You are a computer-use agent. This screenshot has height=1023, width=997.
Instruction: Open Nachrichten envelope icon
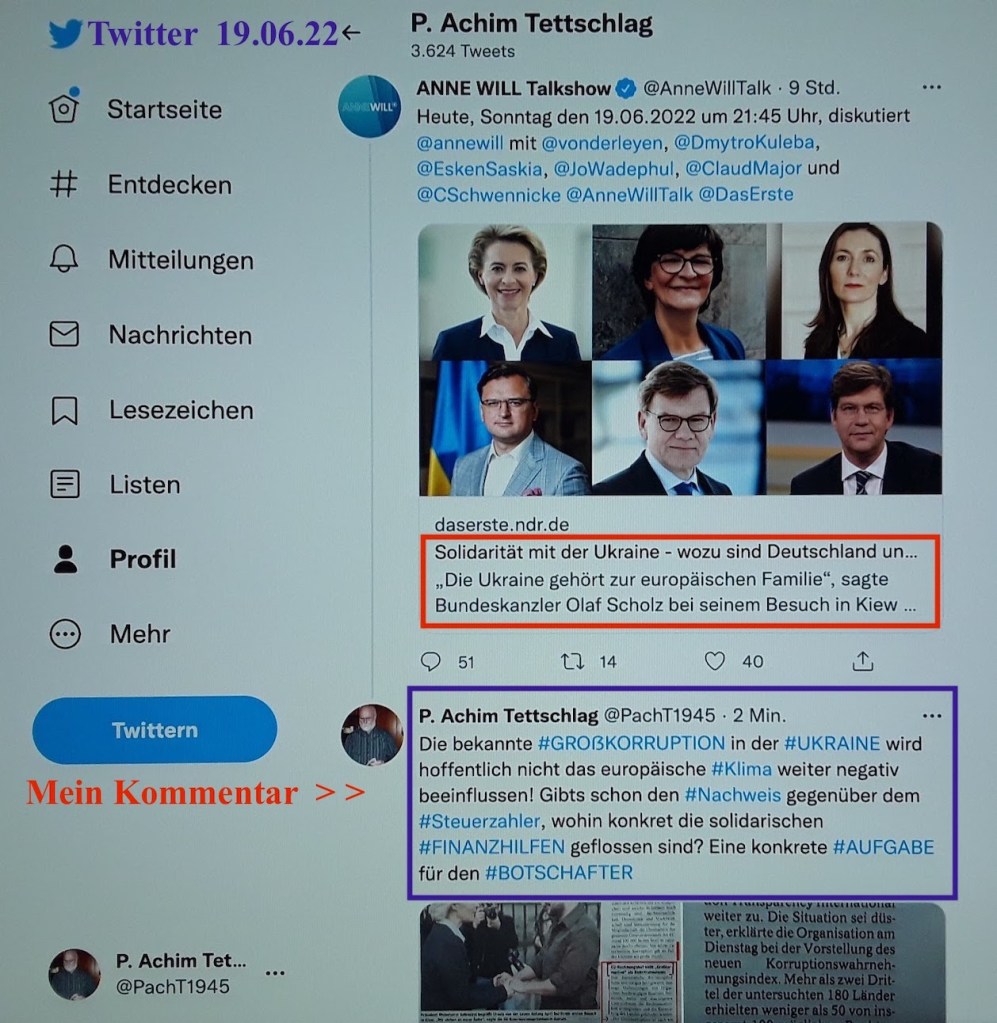[64, 334]
